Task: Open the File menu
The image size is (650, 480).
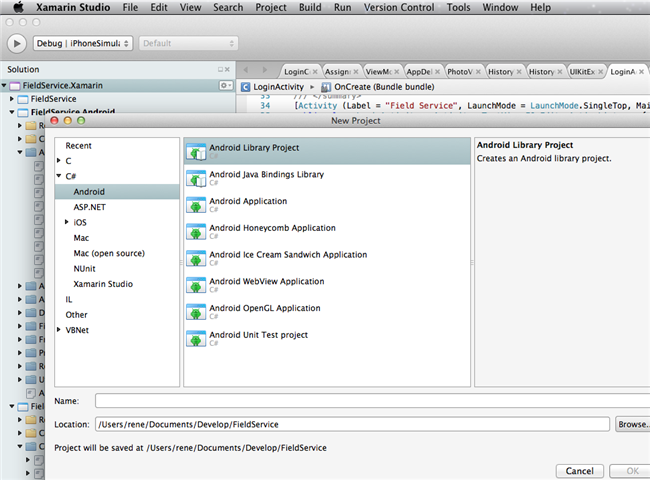Action: click(130, 7)
